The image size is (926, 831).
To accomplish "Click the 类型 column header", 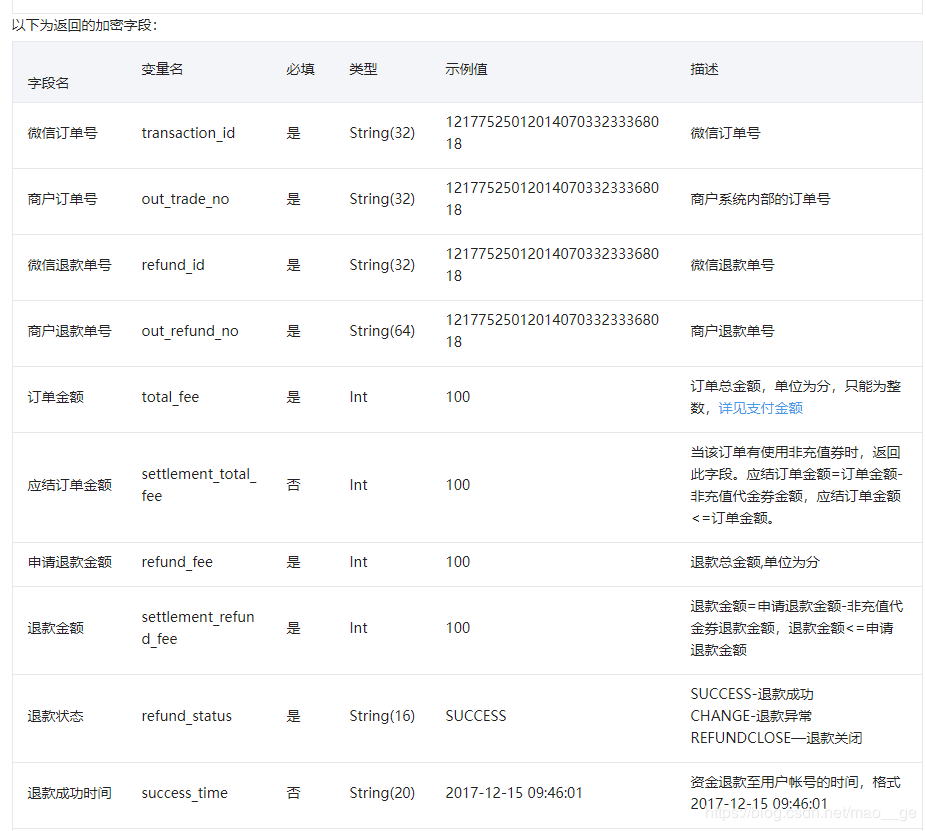I will click(x=363, y=72).
